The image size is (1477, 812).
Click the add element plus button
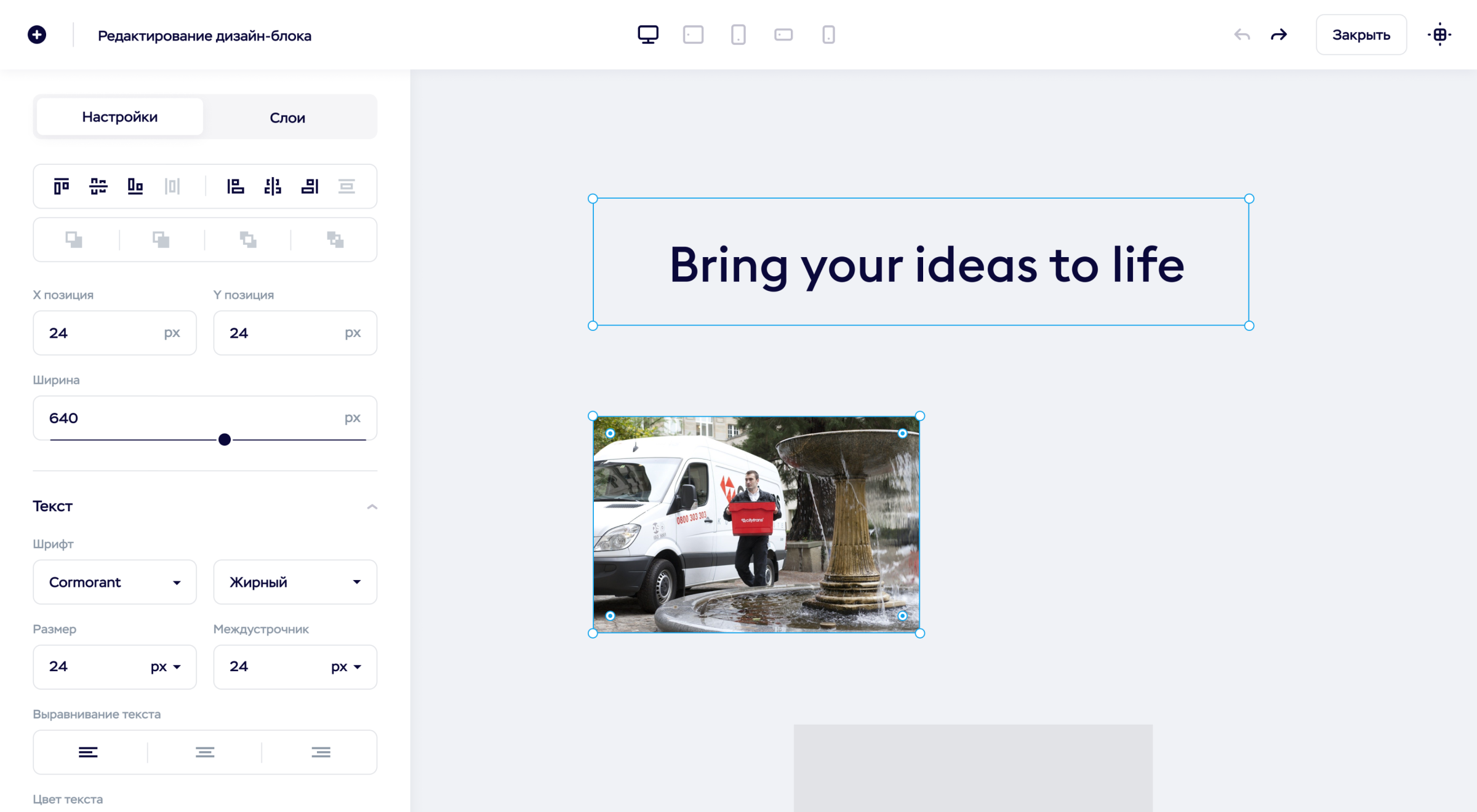pos(37,34)
